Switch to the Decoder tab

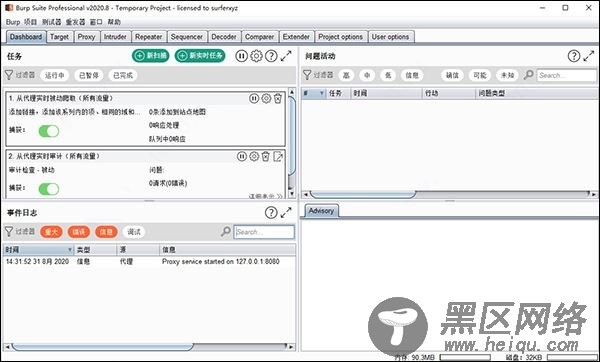tap(224, 37)
